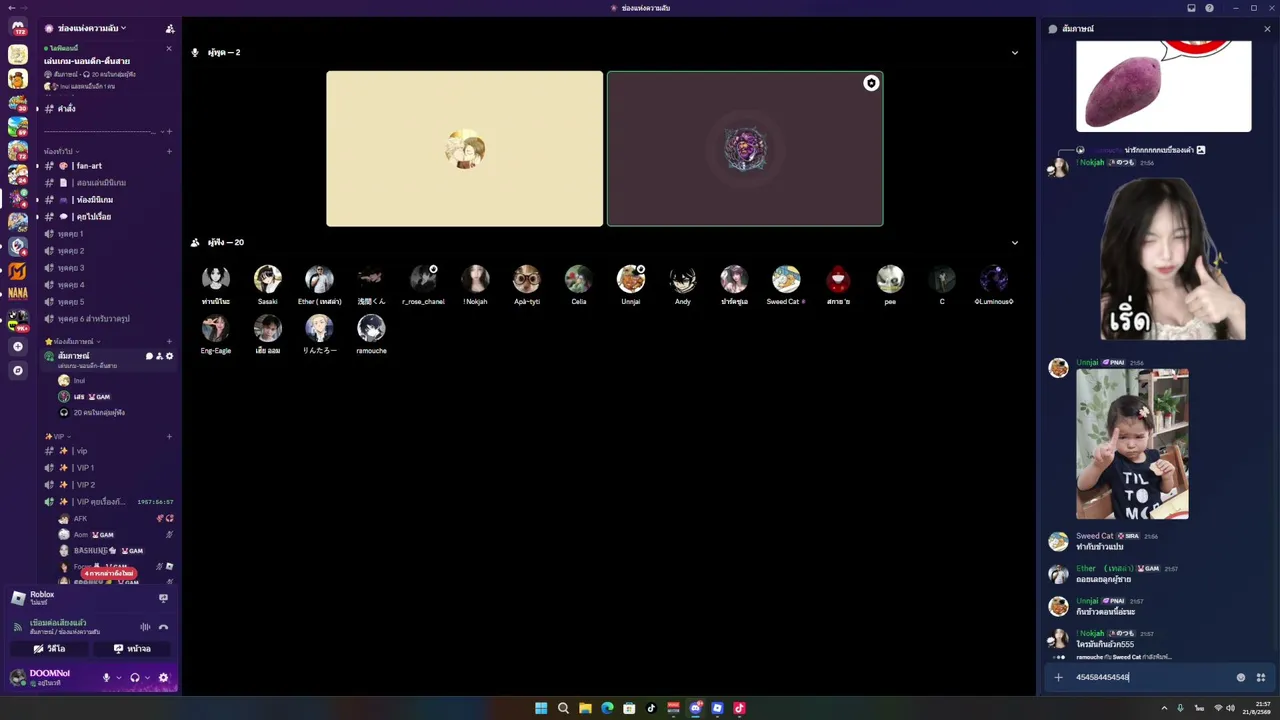Select the beige speaker tile
Image resolution: width=1280 pixels, height=720 pixels.
465,149
